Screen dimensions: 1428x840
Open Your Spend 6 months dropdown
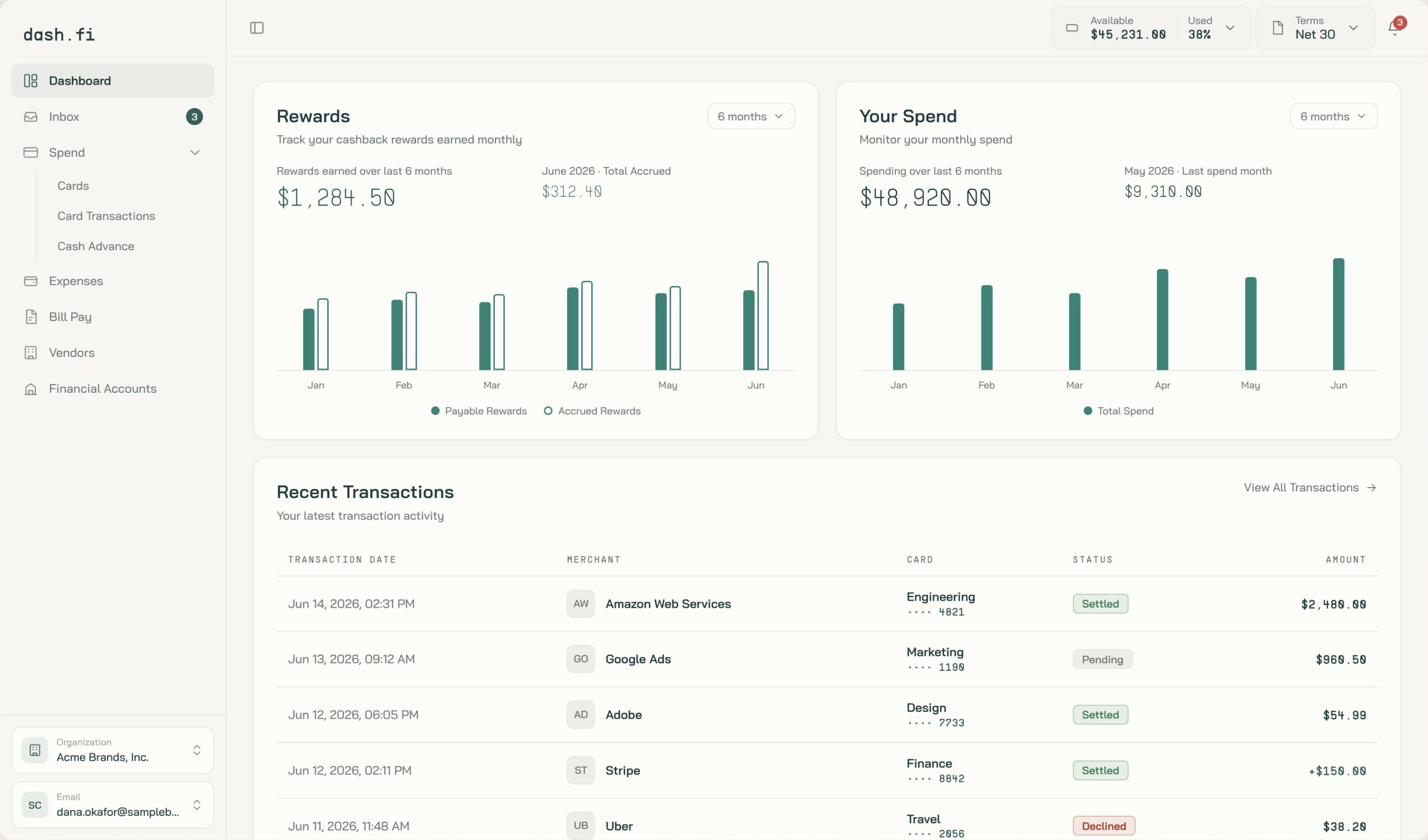point(1334,116)
